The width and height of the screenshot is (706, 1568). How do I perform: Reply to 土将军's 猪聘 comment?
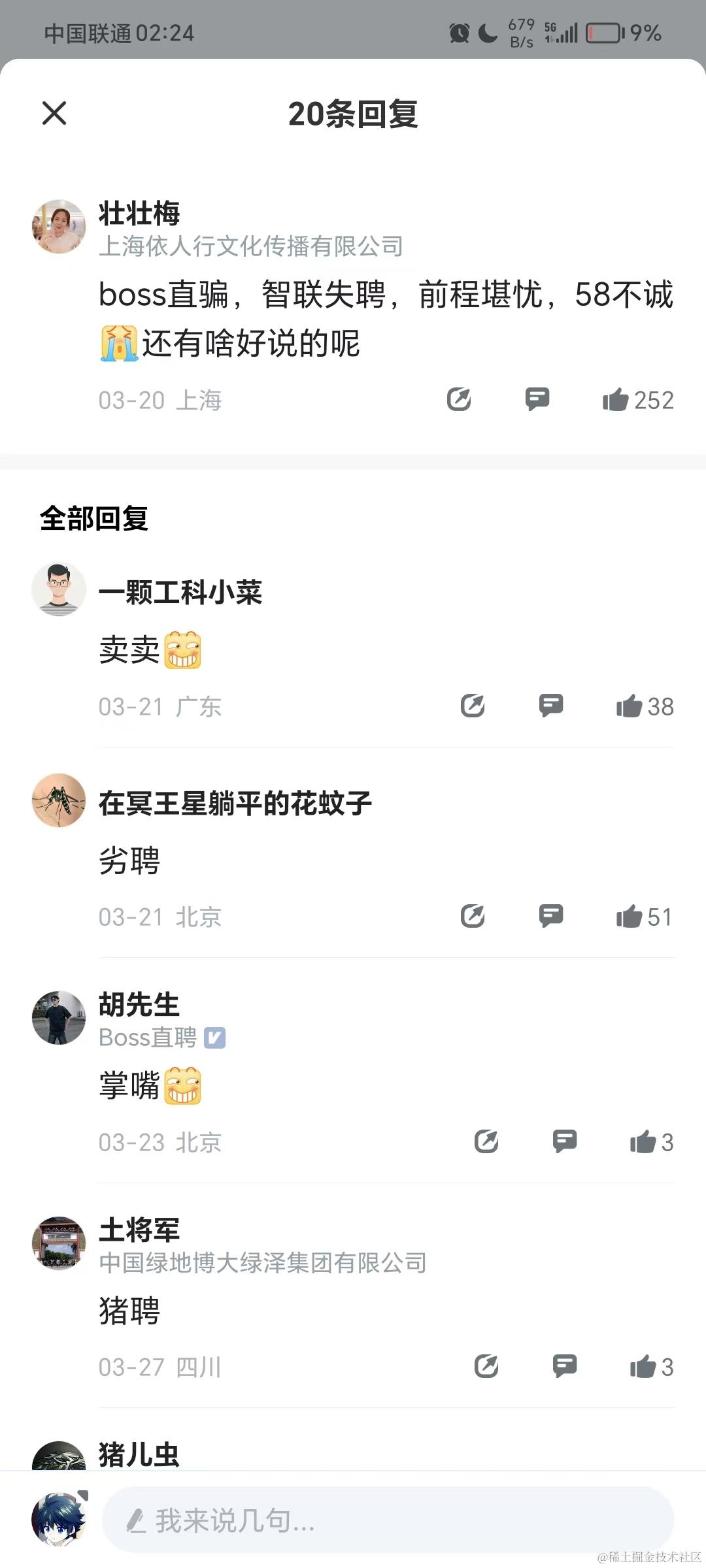[565, 1366]
